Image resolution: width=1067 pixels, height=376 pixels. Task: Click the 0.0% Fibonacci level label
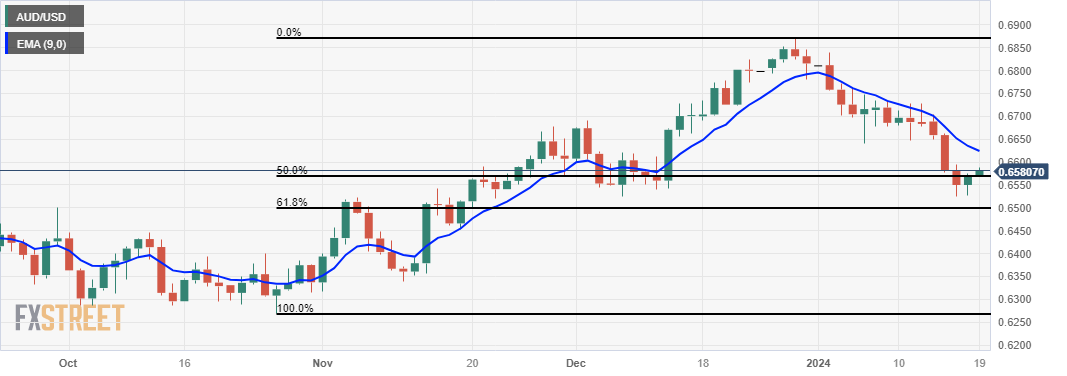point(289,32)
